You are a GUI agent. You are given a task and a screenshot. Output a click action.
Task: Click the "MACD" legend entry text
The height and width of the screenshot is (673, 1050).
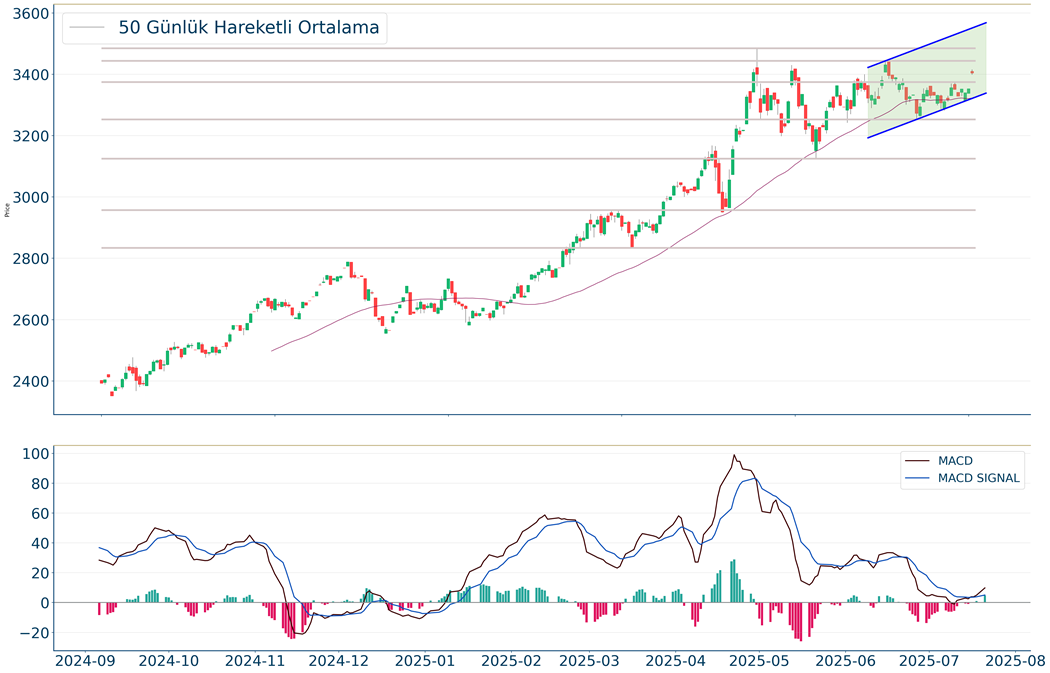955,461
